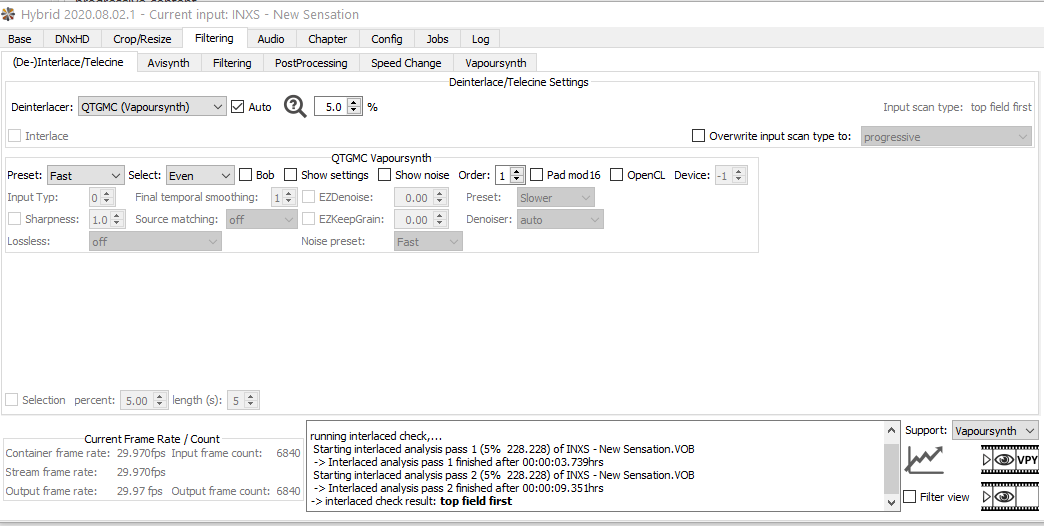Viewport: 1044px width, 526px height.
Task: Click the Container frame rate 29.970fps value
Action: tap(141, 453)
